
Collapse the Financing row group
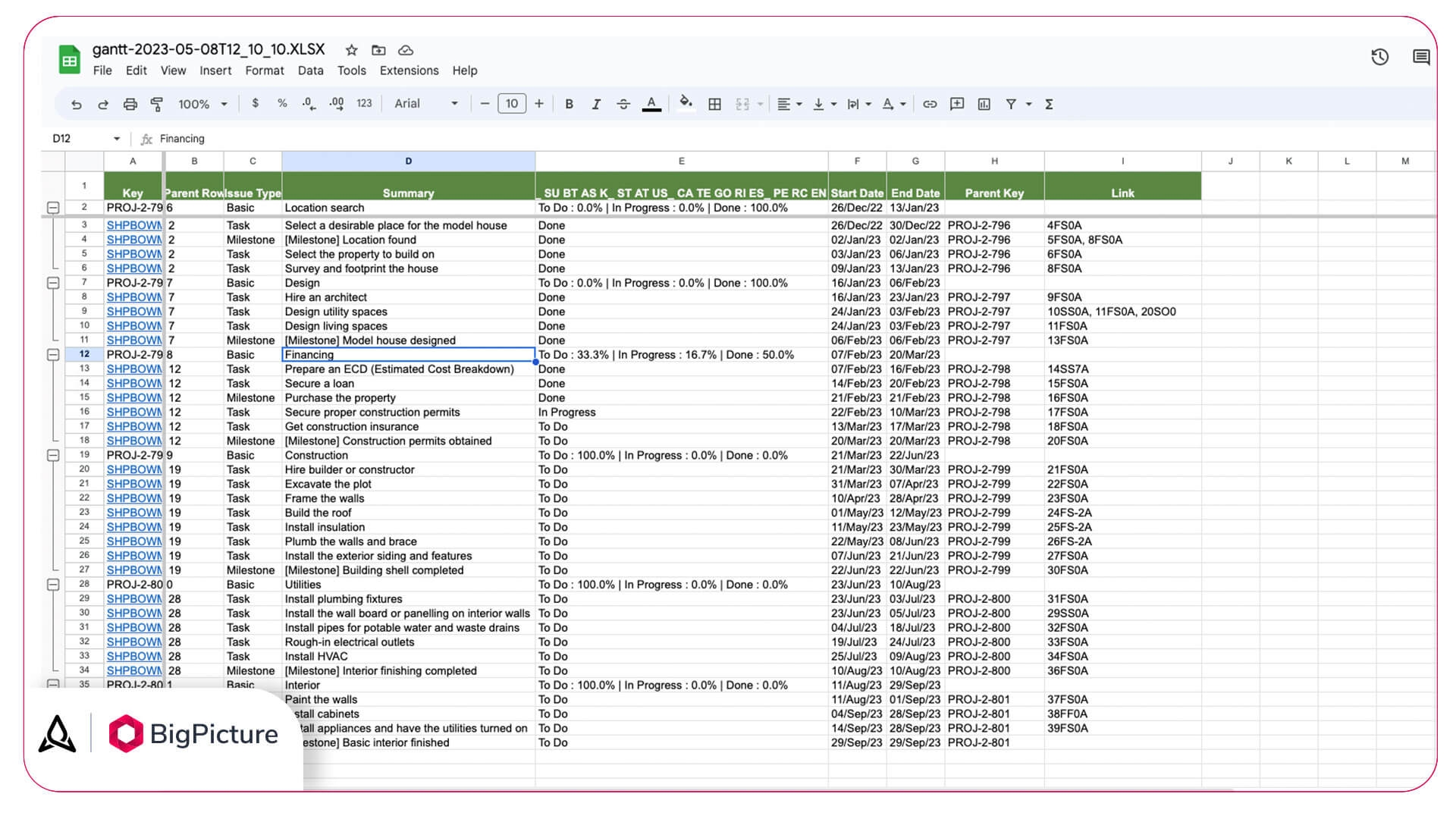(x=52, y=354)
